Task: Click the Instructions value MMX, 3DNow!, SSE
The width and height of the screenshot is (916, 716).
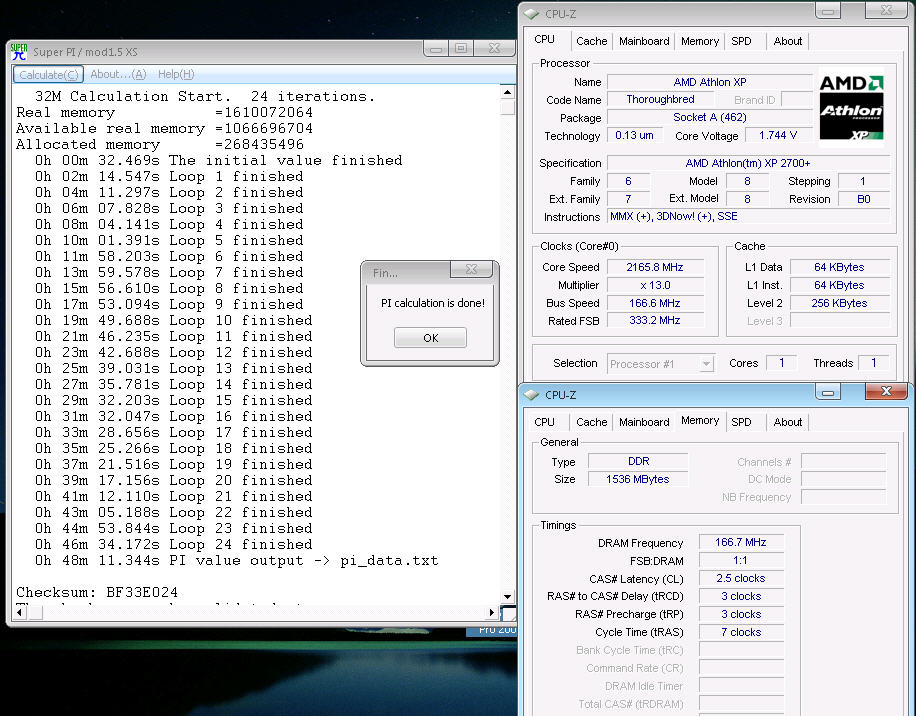Action: click(x=748, y=217)
